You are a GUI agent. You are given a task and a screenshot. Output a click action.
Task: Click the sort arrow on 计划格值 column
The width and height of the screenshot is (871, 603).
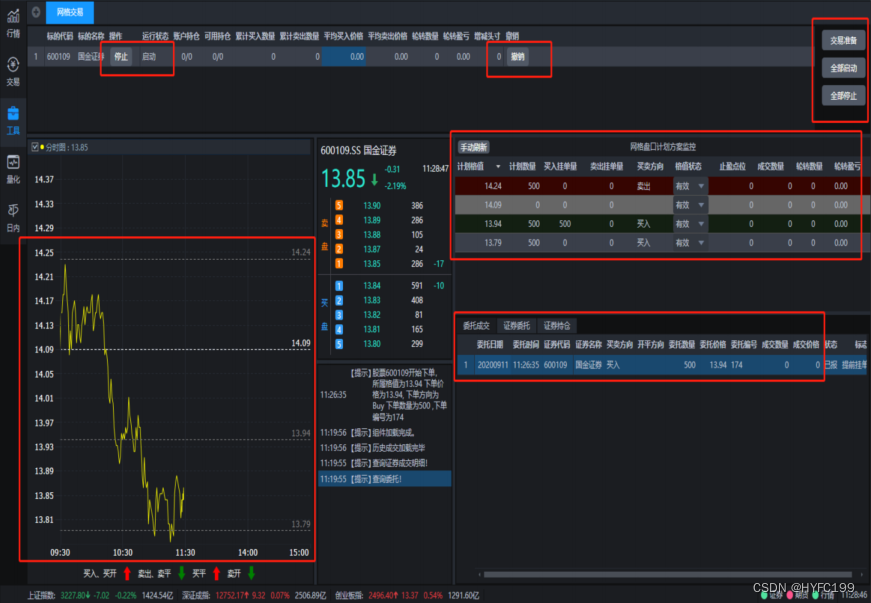coord(498,167)
